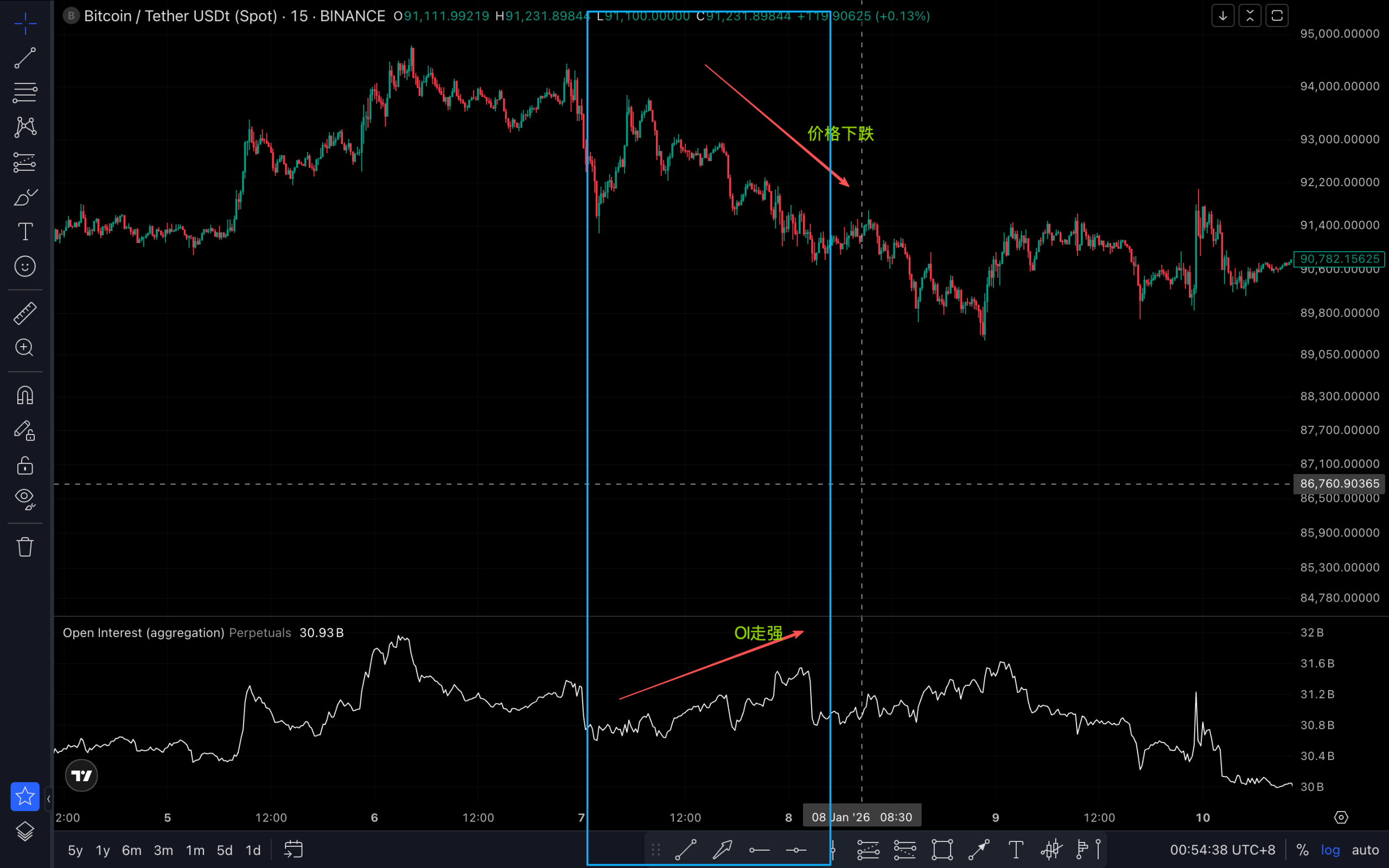The image size is (1389, 868).
Task: Toggle log scale on price axis
Action: 1330,850
